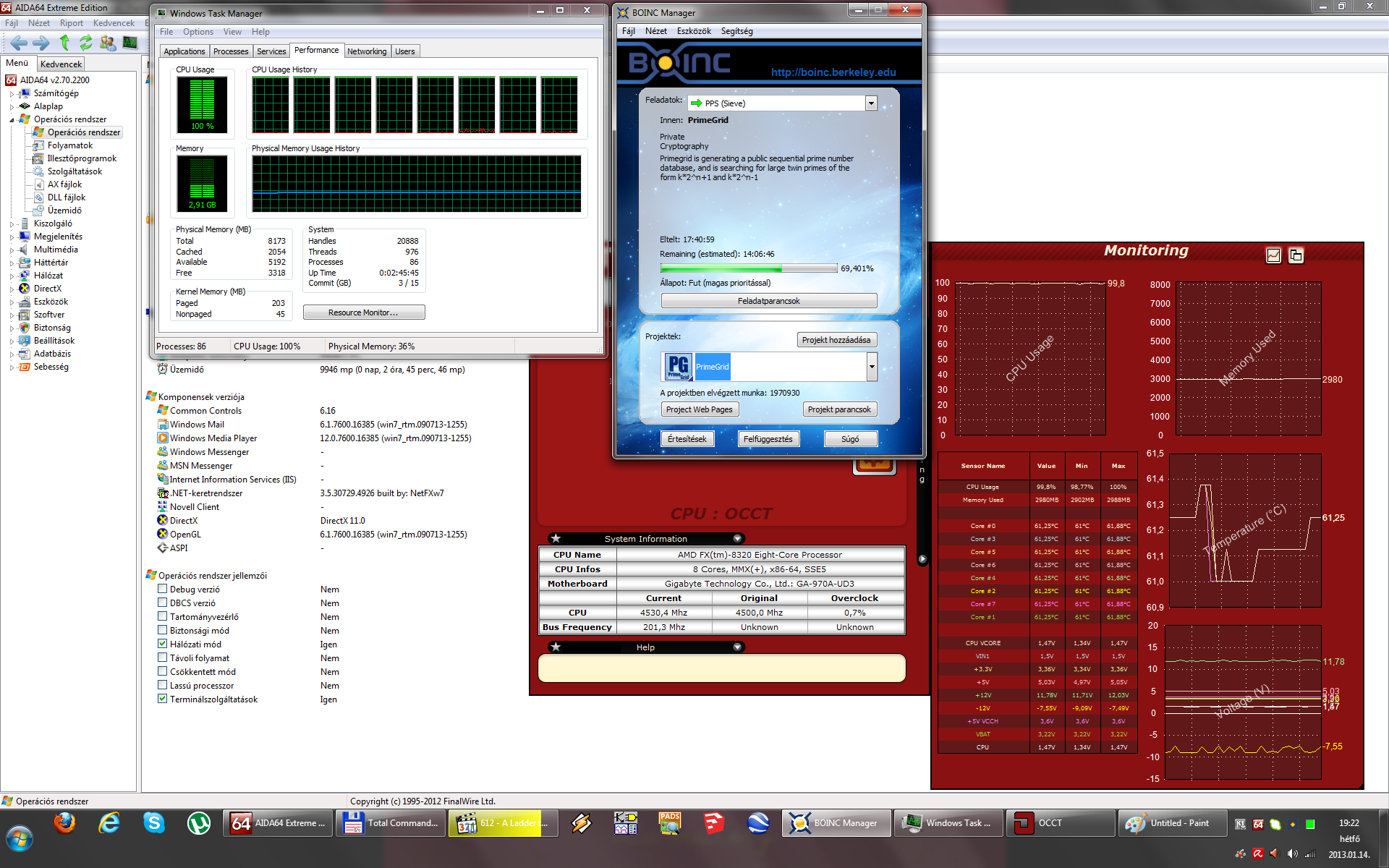The width and height of the screenshot is (1389, 868).
Task: Switch to the Processes tab in Task Manager
Action: pyautogui.click(x=231, y=51)
